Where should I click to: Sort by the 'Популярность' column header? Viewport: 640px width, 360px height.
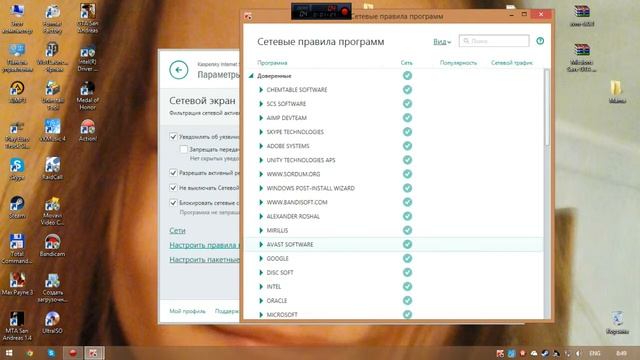click(458, 63)
